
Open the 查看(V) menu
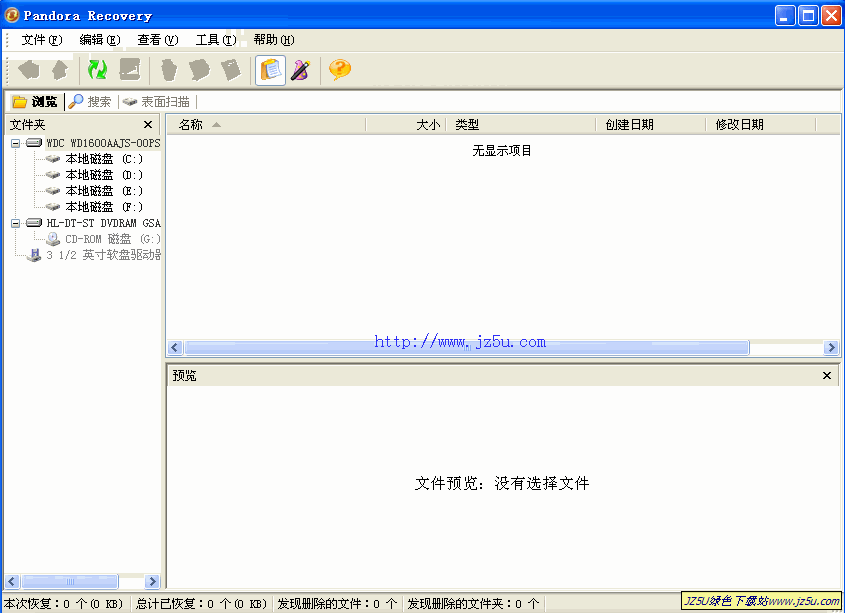[x=157, y=40]
